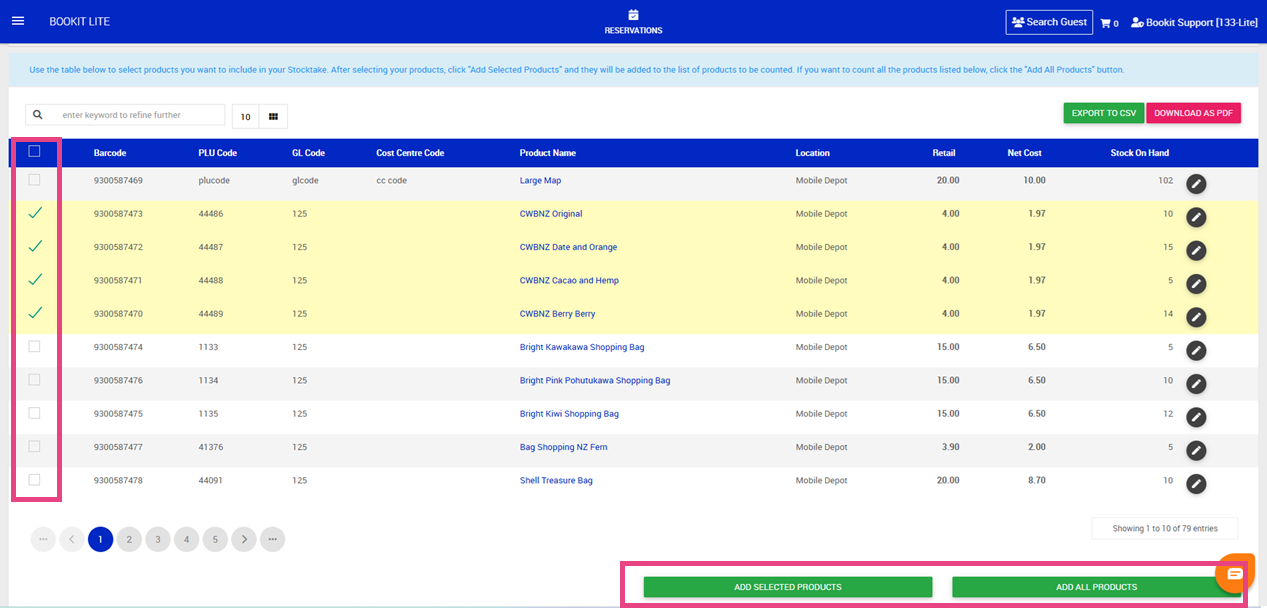The image size is (1267, 608).
Task: Sort by GL Code column
Action: click(x=308, y=153)
